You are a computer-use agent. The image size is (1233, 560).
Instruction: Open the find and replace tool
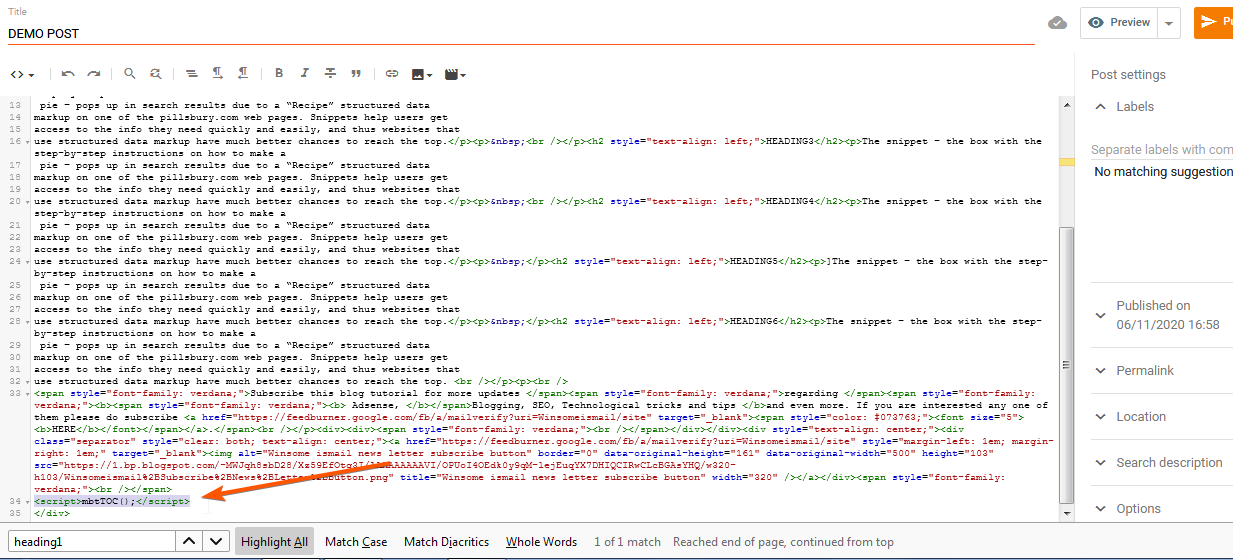click(156, 74)
